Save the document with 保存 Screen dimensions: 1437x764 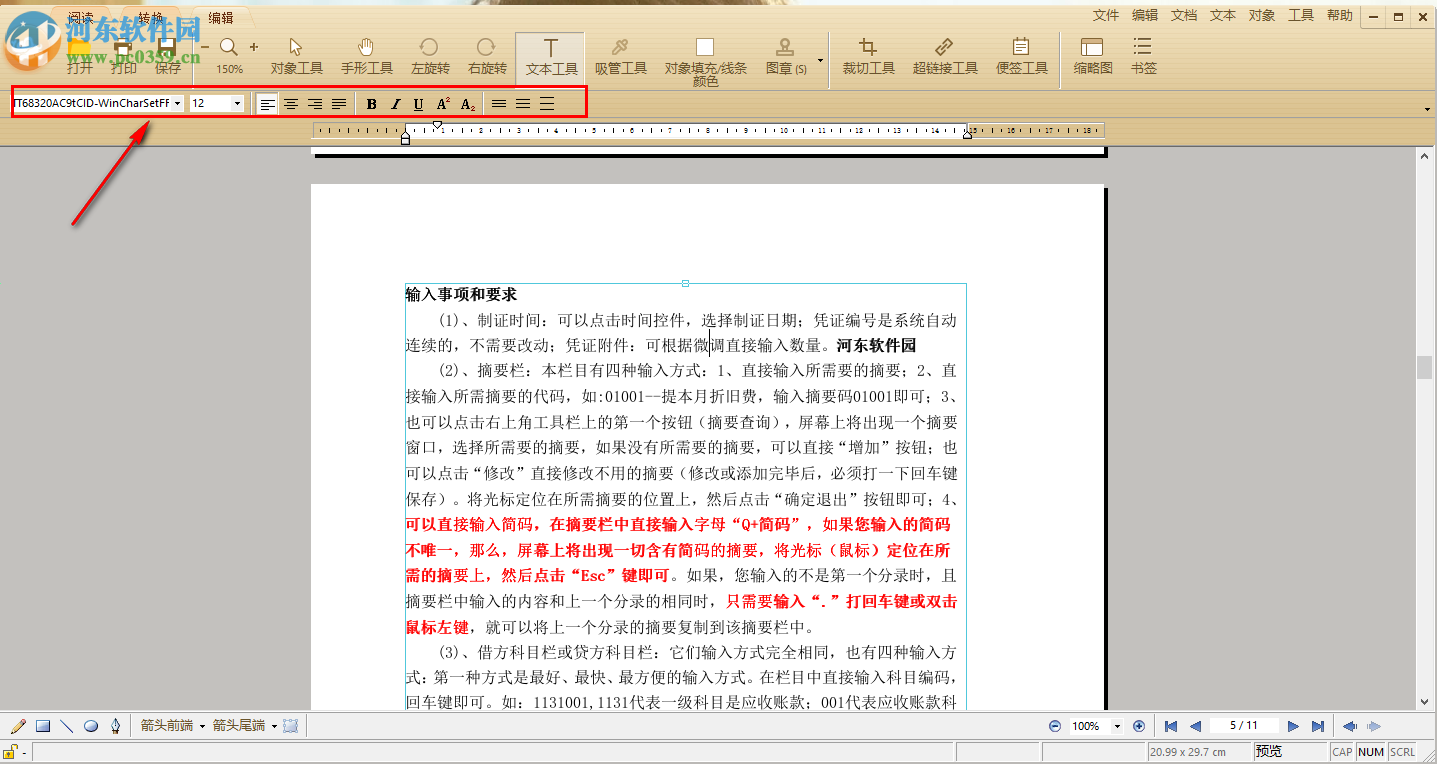[x=166, y=55]
